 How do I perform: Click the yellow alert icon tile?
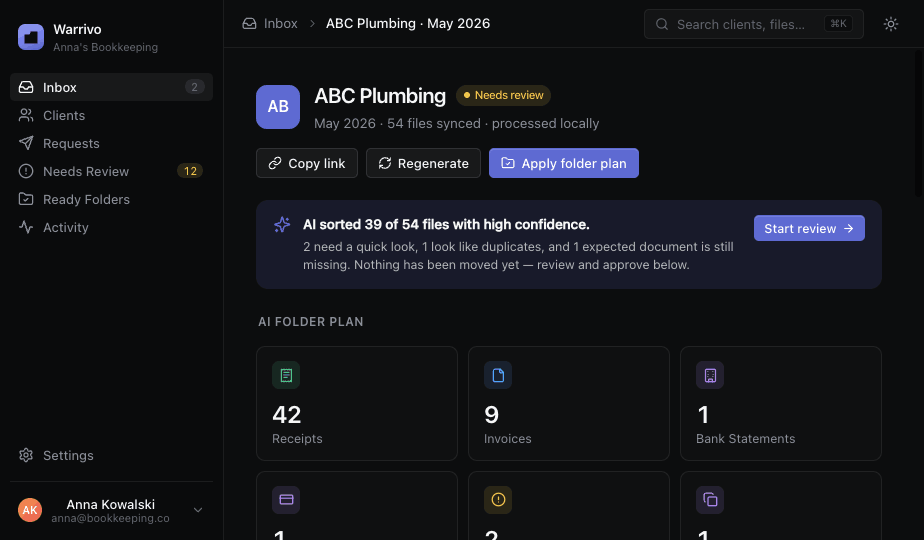click(498, 500)
